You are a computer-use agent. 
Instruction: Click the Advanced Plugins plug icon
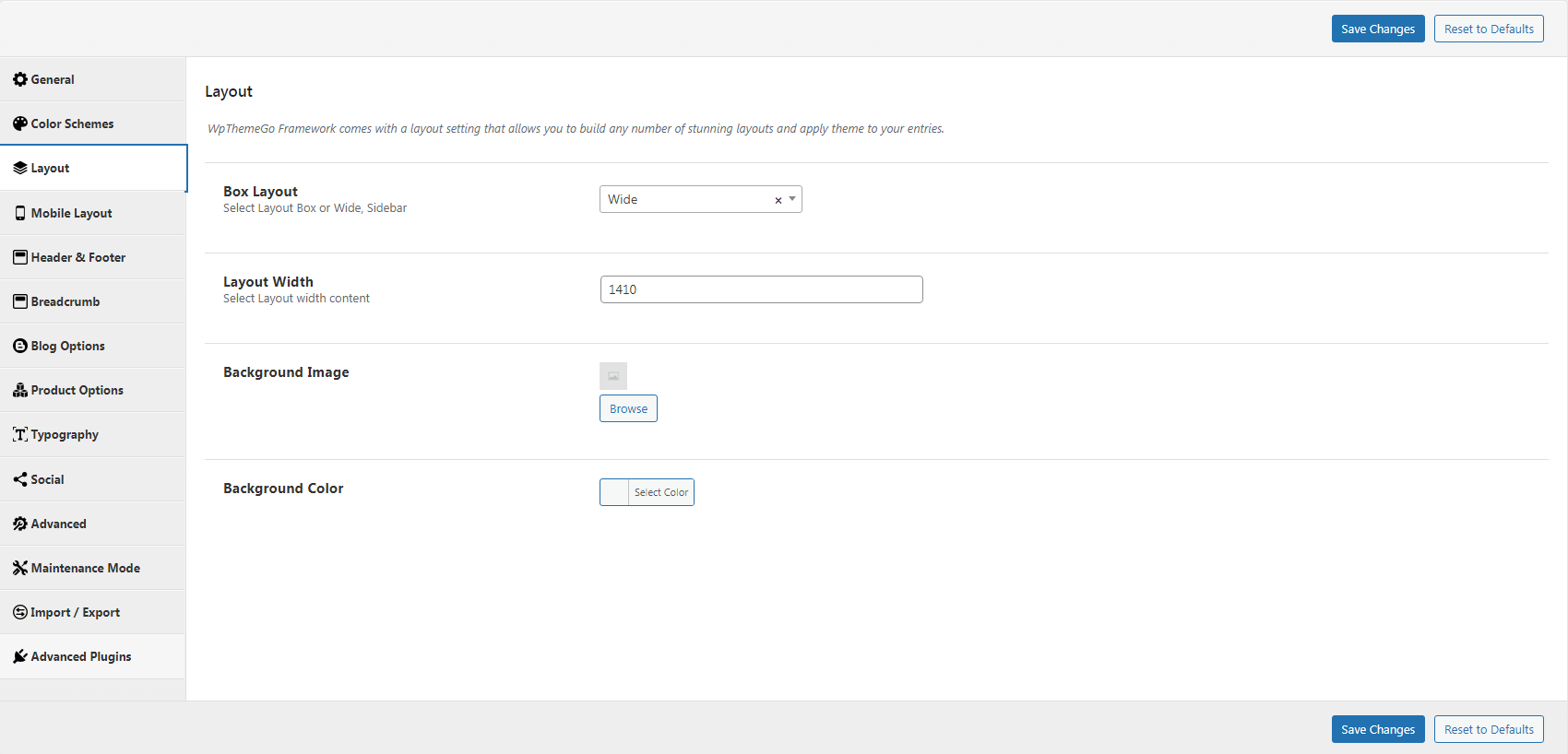[x=20, y=656]
